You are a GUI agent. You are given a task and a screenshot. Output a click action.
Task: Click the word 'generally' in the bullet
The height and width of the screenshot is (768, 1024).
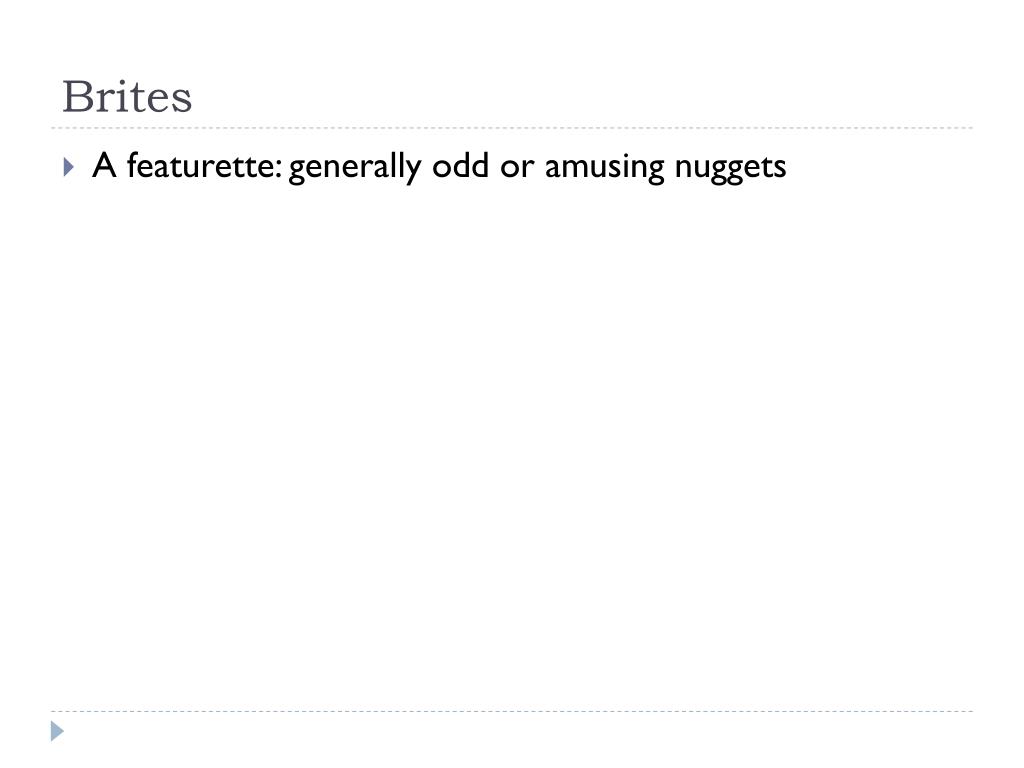point(355,167)
